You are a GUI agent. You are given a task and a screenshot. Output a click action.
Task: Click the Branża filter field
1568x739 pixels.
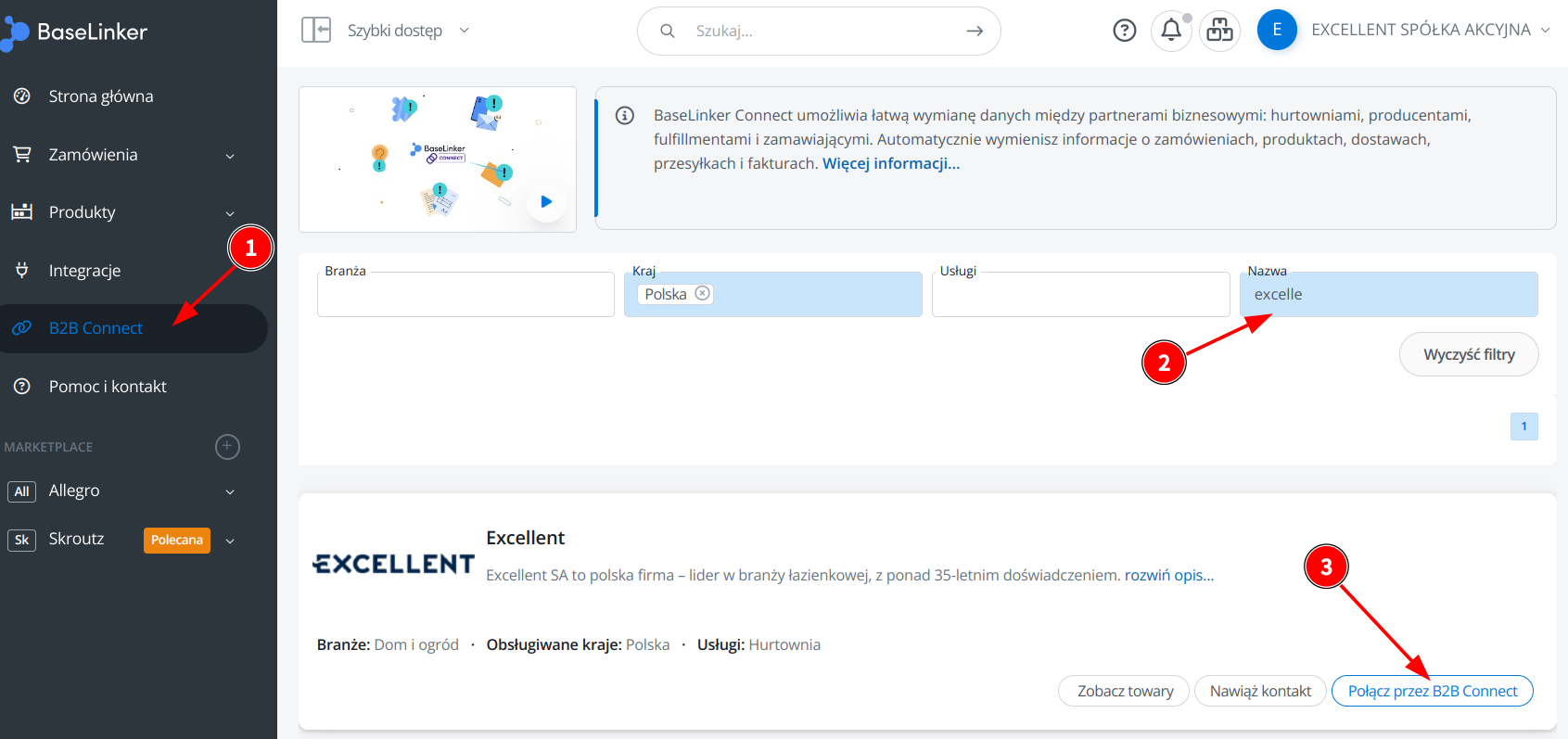coord(465,296)
